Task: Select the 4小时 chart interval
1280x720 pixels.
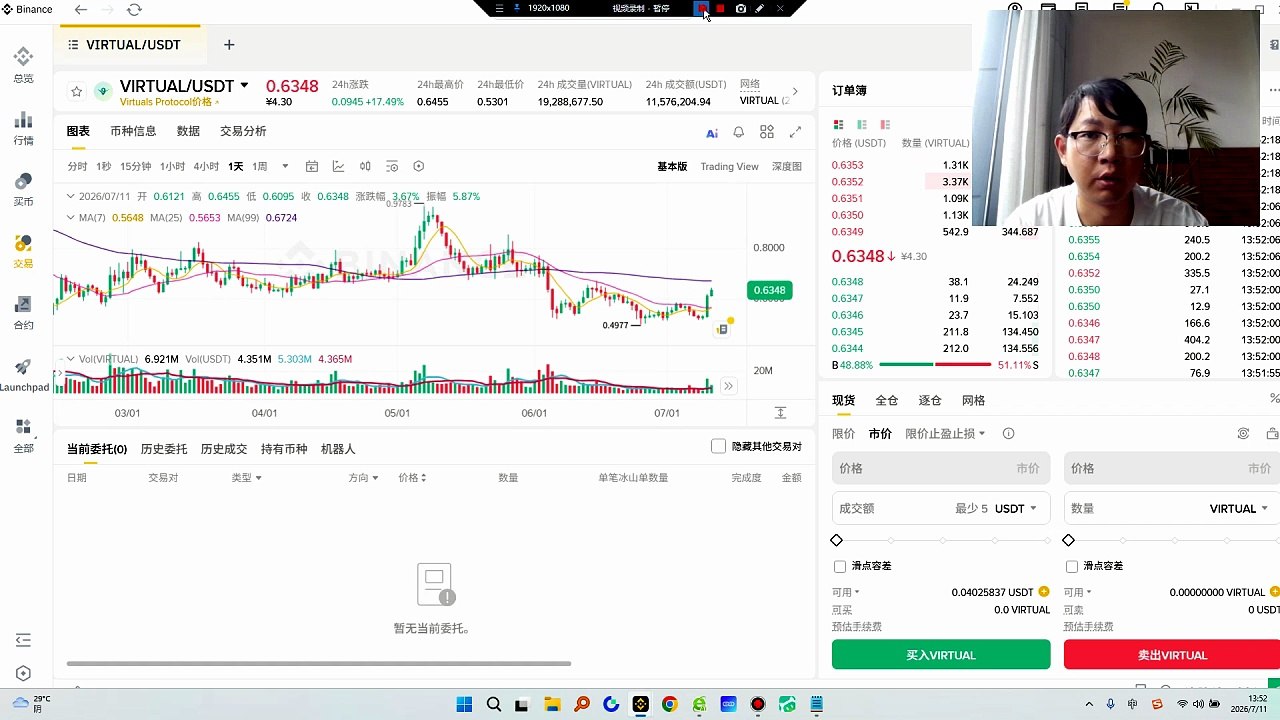Action: coord(206,167)
